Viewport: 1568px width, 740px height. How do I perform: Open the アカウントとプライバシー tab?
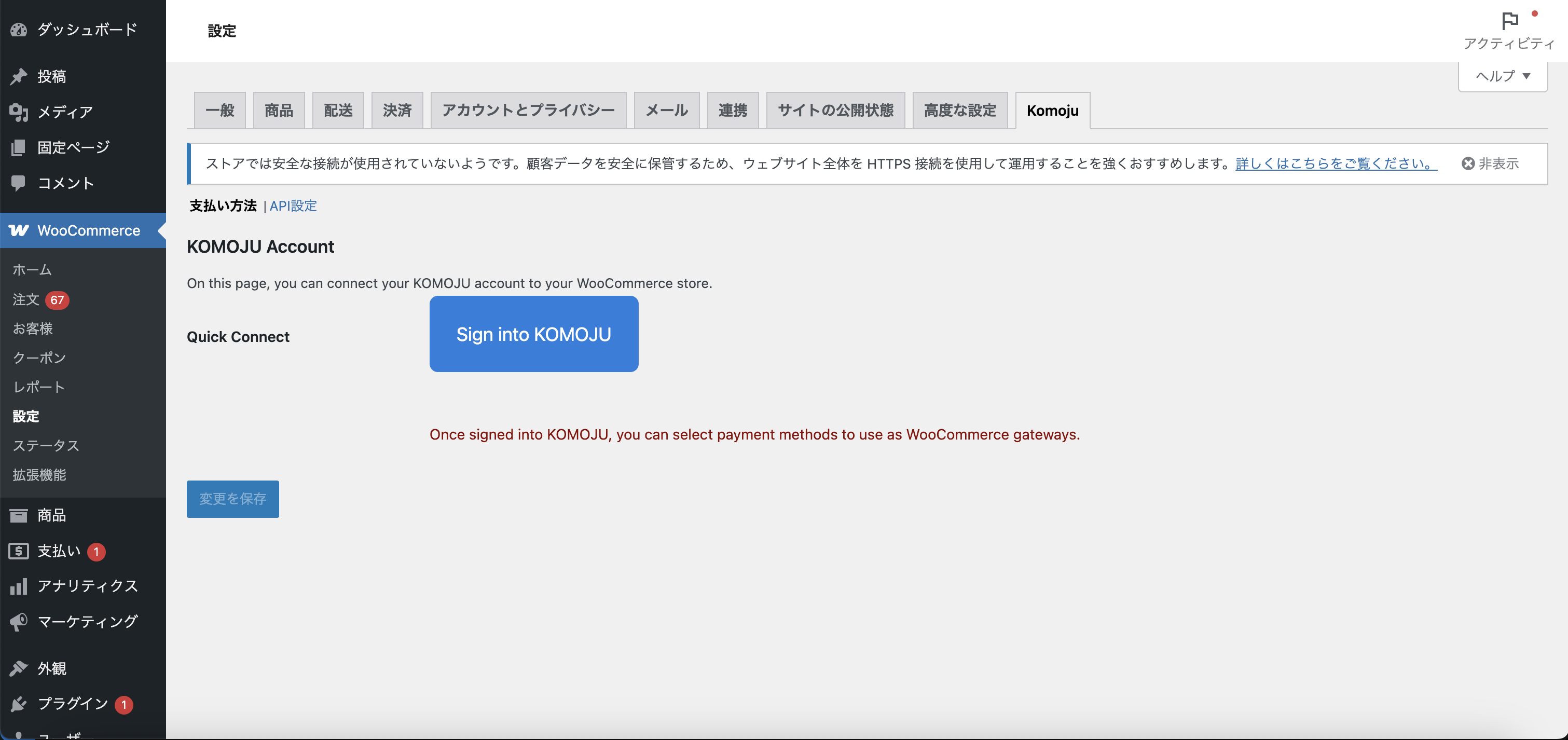coord(528,110)
